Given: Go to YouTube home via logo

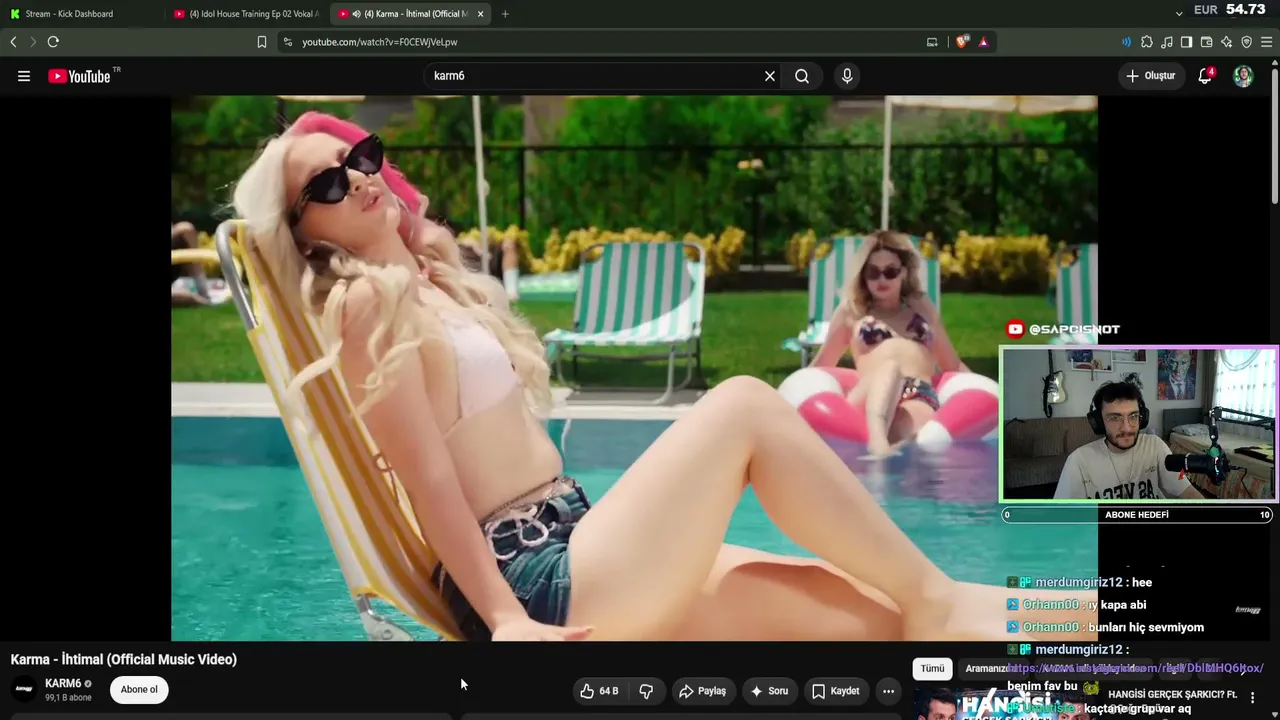Looking at the screenshot, I should (79, 76).
